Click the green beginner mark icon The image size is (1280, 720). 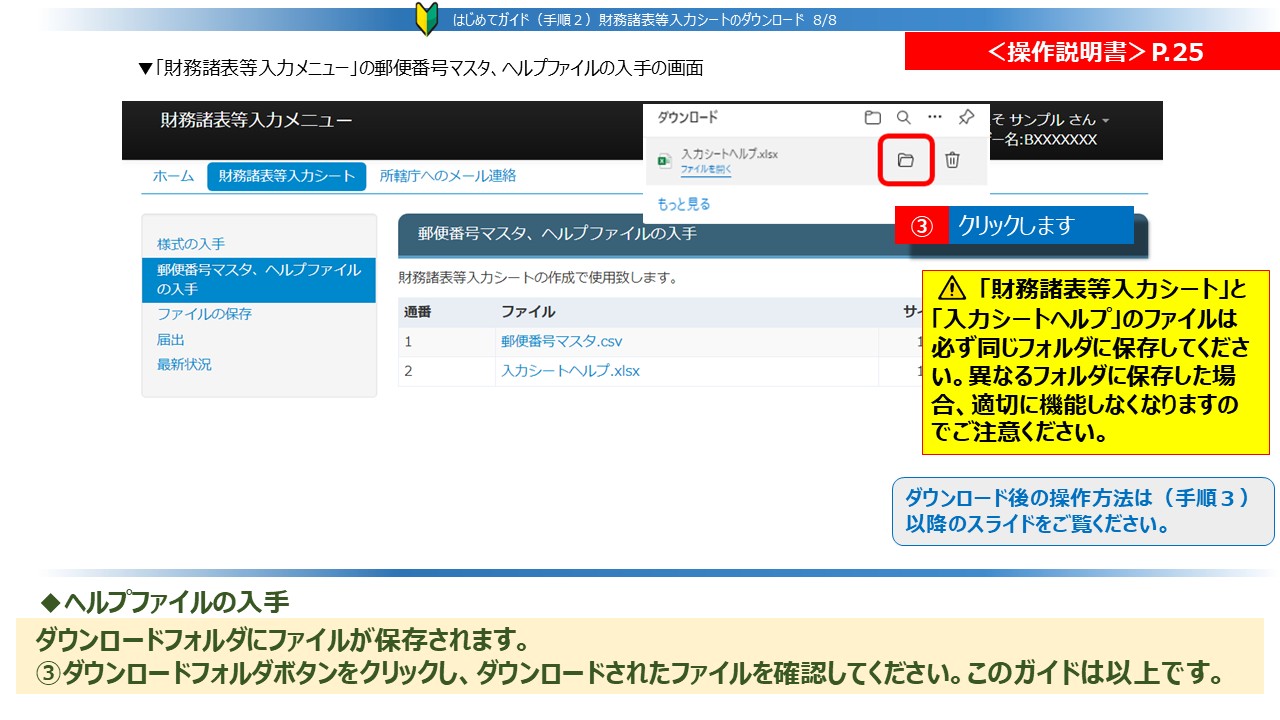[427, 19]
